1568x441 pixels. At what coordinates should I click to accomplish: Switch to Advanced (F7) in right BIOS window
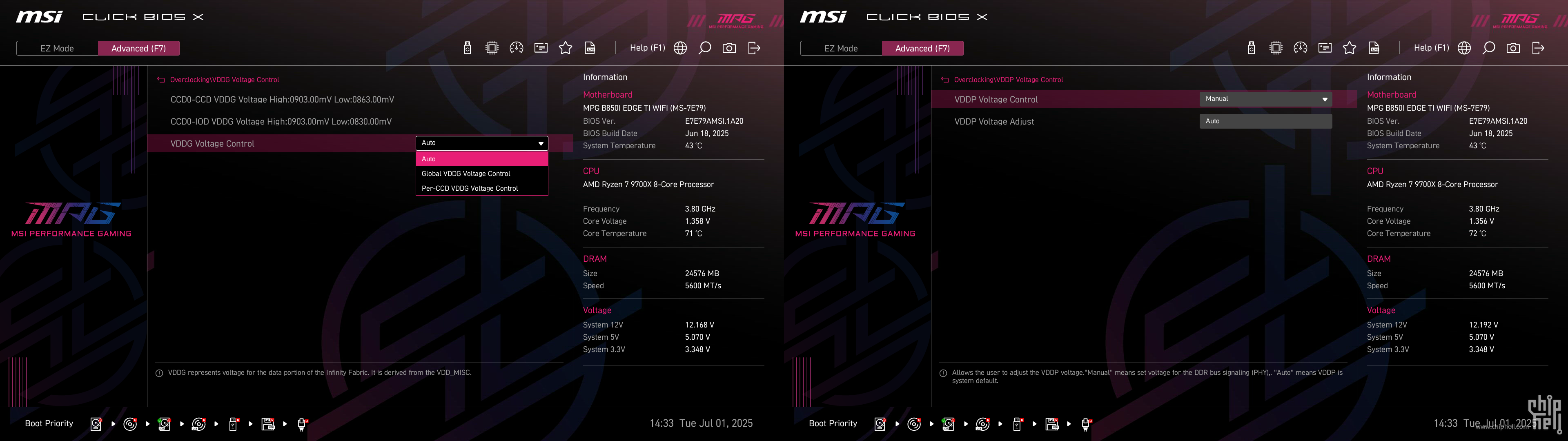pyautogui.click(x=923, y=48)
